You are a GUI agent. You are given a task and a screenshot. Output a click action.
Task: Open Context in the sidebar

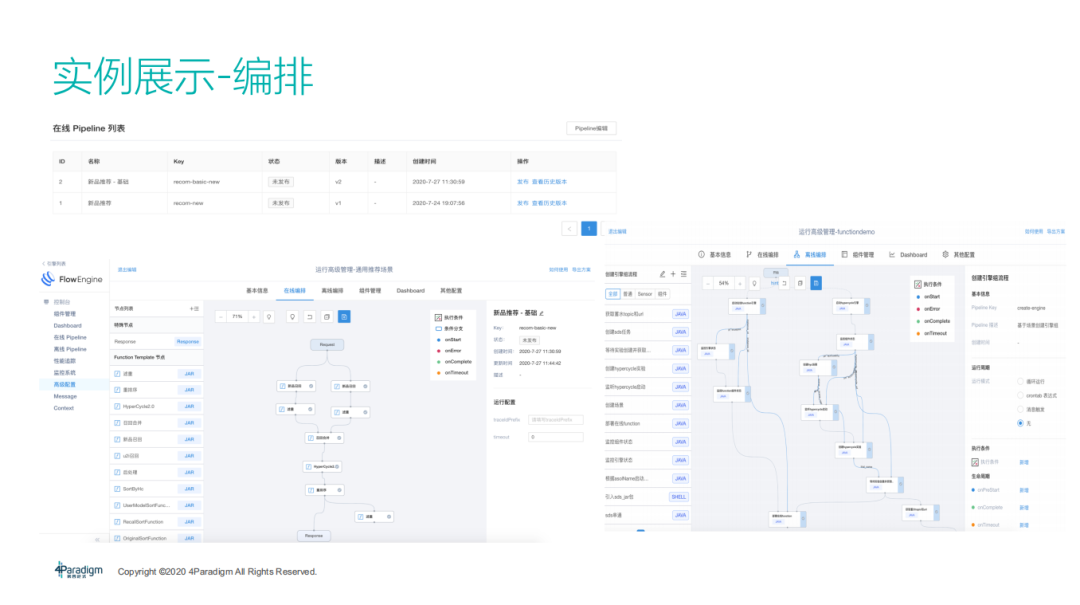point(63,408)
